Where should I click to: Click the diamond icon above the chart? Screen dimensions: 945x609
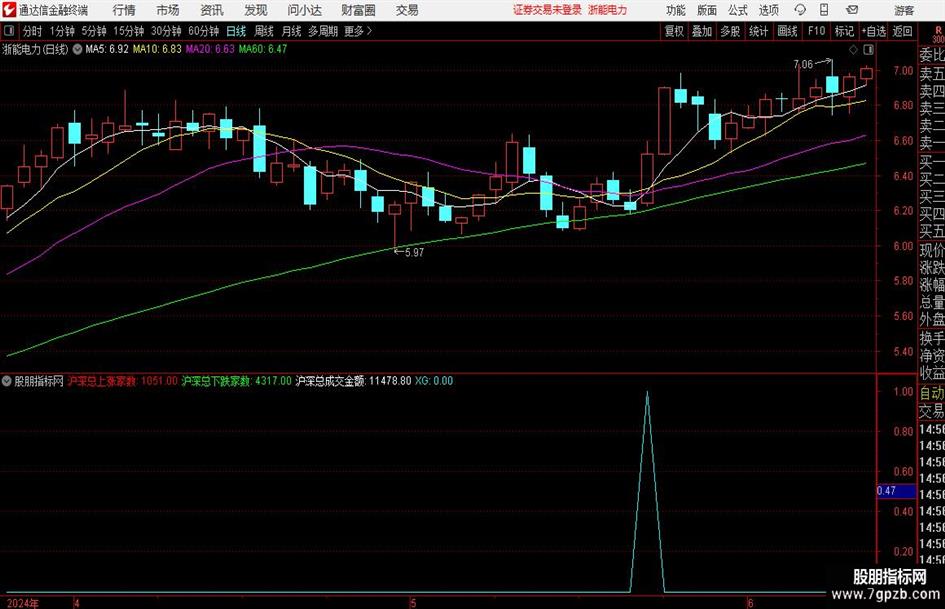[853, 49]
